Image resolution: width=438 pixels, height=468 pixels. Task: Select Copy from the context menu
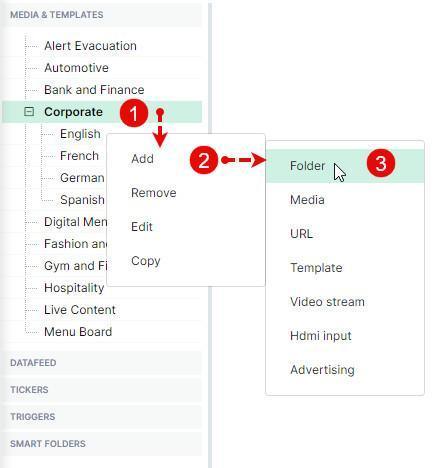click(x=146, y=261)
